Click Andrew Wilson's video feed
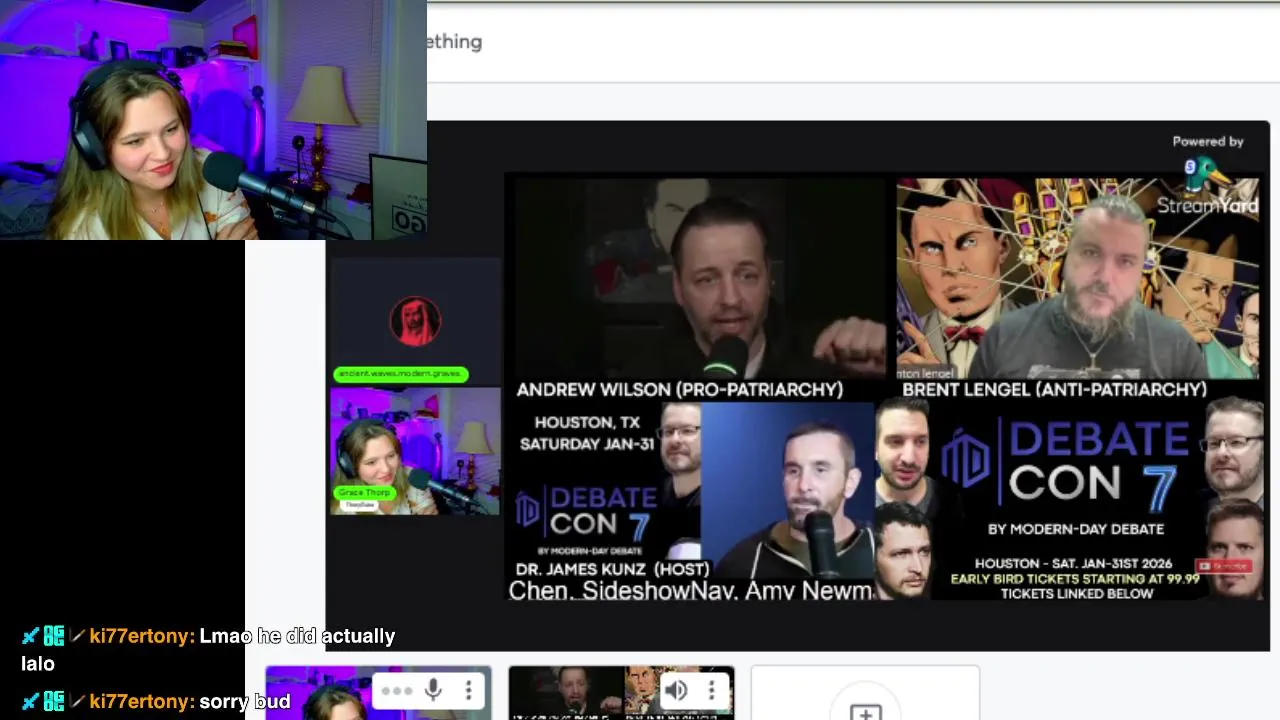Screen dimensions: 1280x720 700,278
